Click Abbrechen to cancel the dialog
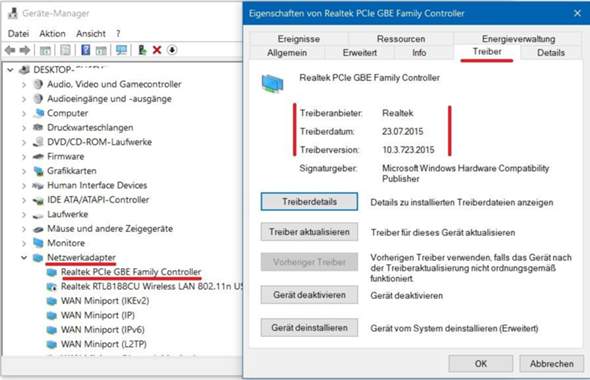Screen dimensions: 590x380 [x=552, y=364]
